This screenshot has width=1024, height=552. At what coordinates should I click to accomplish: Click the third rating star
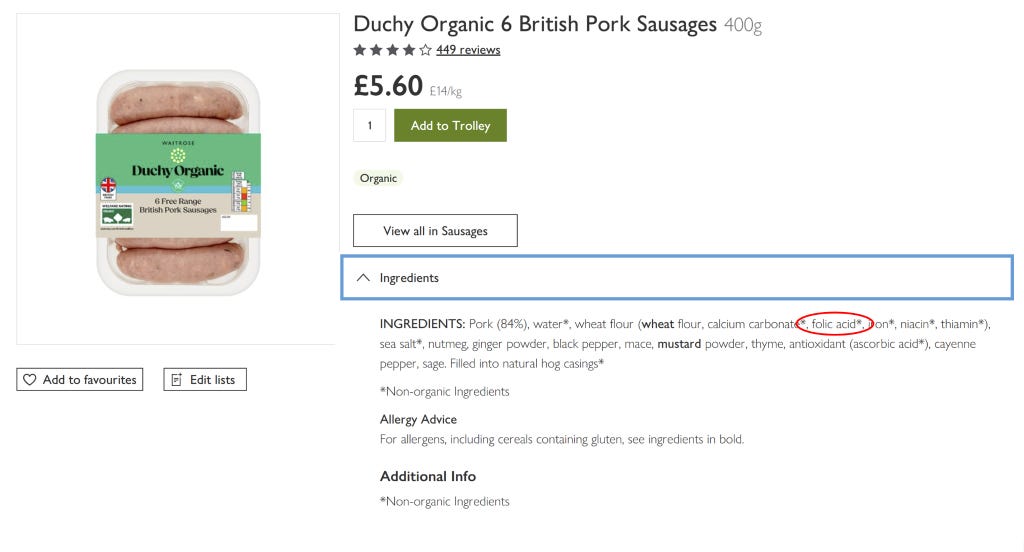(x=392, y=50)
